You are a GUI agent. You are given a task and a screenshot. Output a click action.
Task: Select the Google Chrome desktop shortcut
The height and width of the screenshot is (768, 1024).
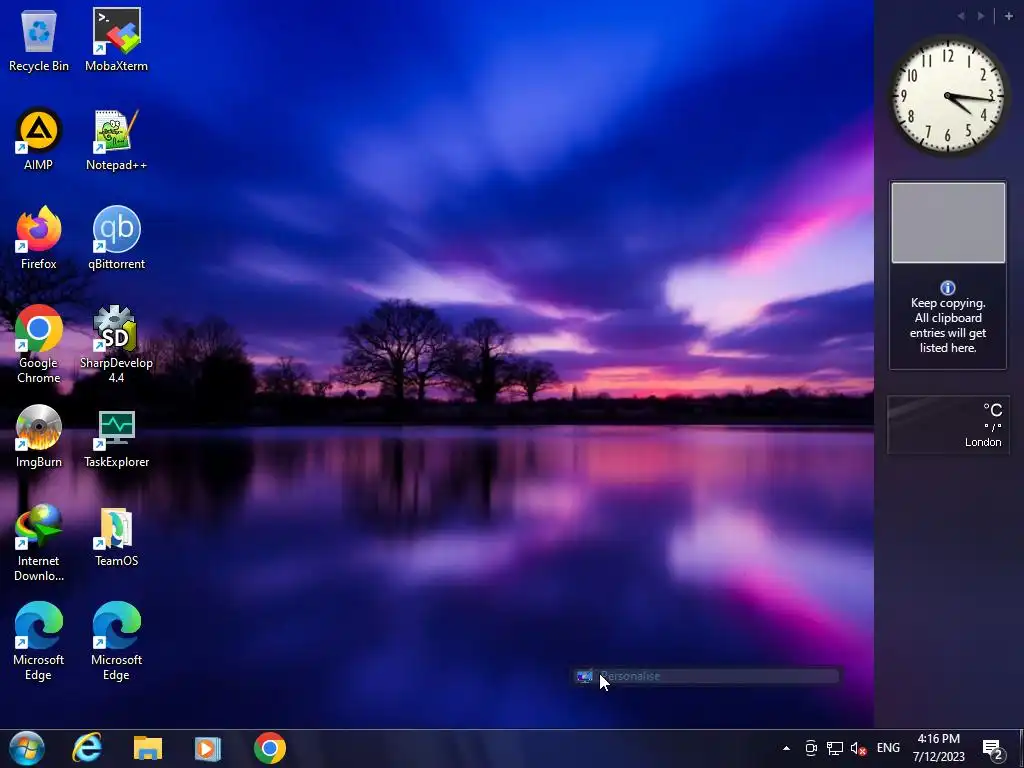pyautogui.click(x=39, y=344)
